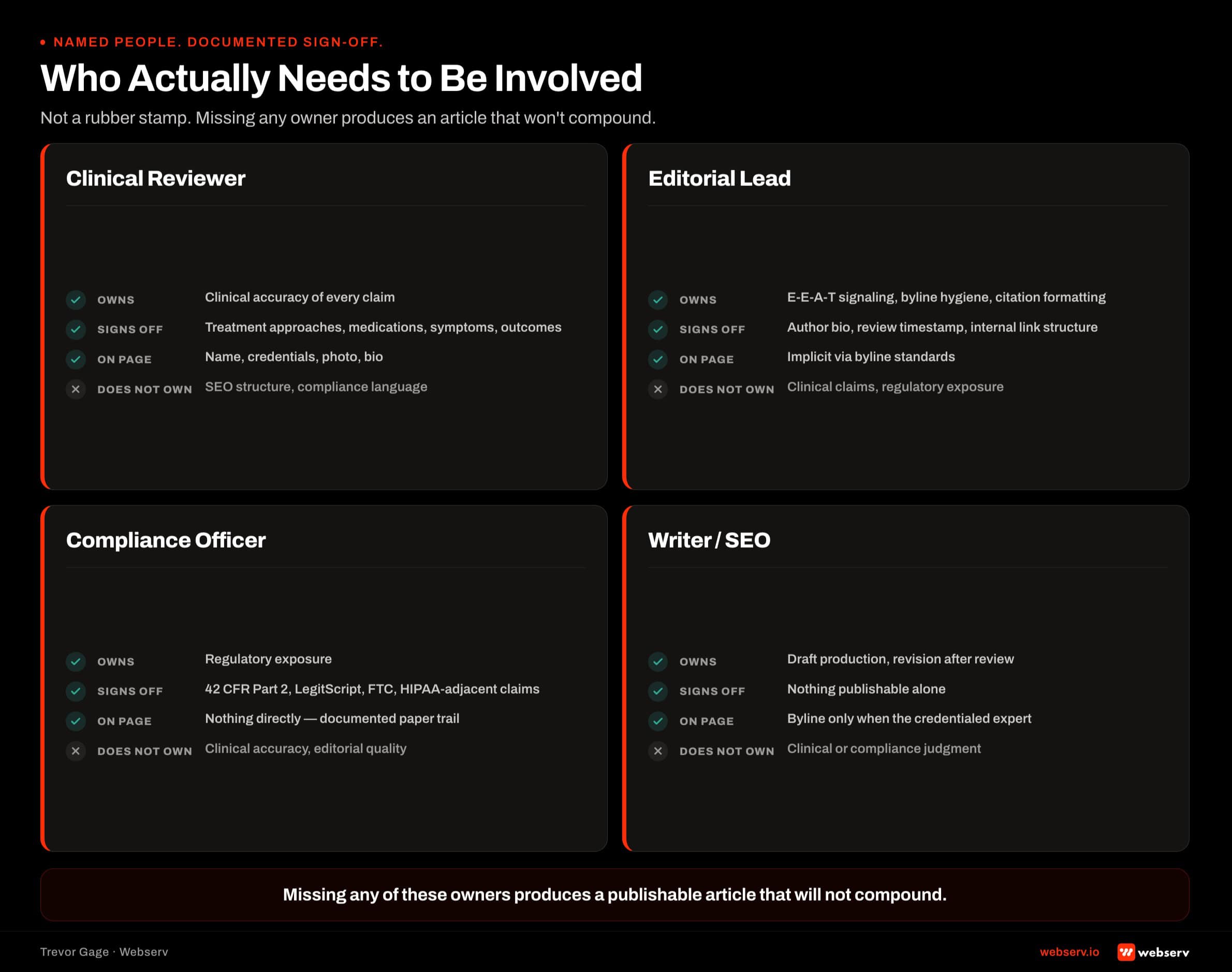Click the ON PAGE label in Writer / SEO card
This screenshot has width=1232, height=972.
tap(706, 721)
